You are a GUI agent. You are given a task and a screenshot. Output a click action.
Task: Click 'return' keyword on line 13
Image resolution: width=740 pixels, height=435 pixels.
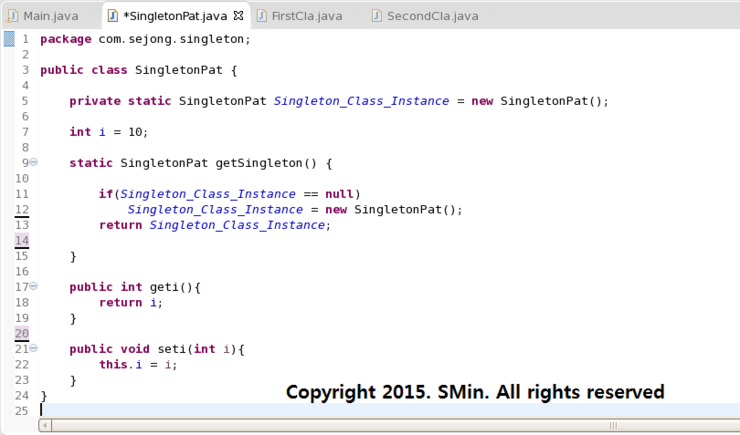tap(120, 225)
